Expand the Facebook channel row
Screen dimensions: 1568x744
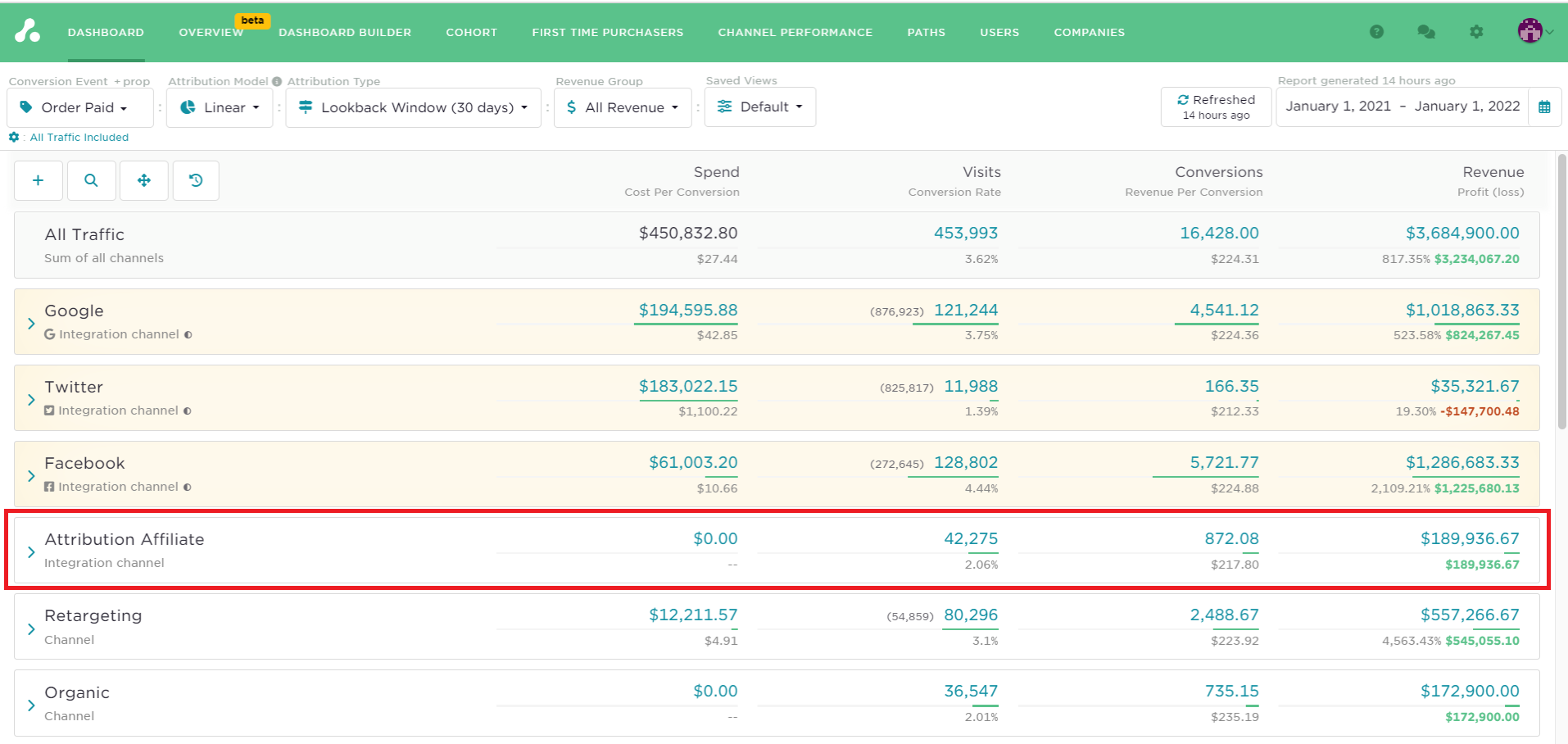click(x=31, y=474)
